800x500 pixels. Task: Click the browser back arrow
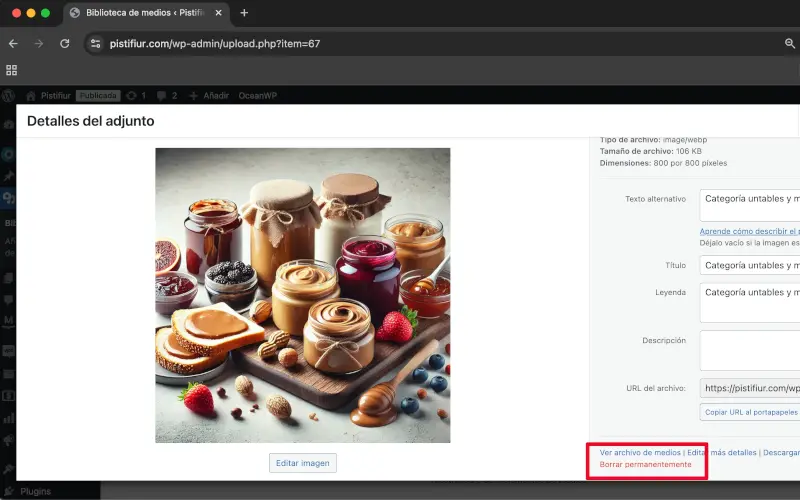coord(13,44)
